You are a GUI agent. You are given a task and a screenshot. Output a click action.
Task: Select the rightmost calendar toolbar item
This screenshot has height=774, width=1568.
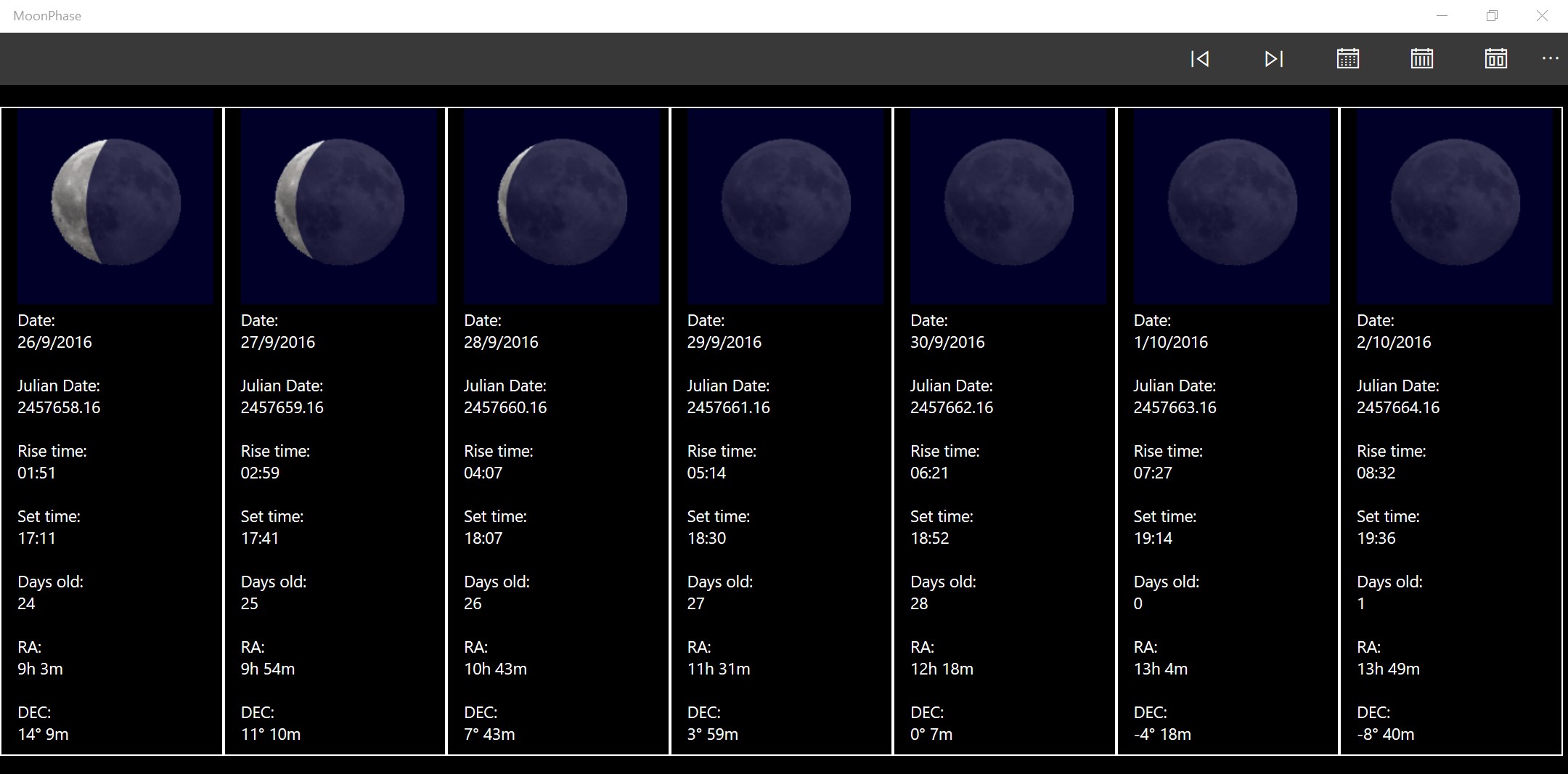pyautogui.click(x=1497, y=59)
